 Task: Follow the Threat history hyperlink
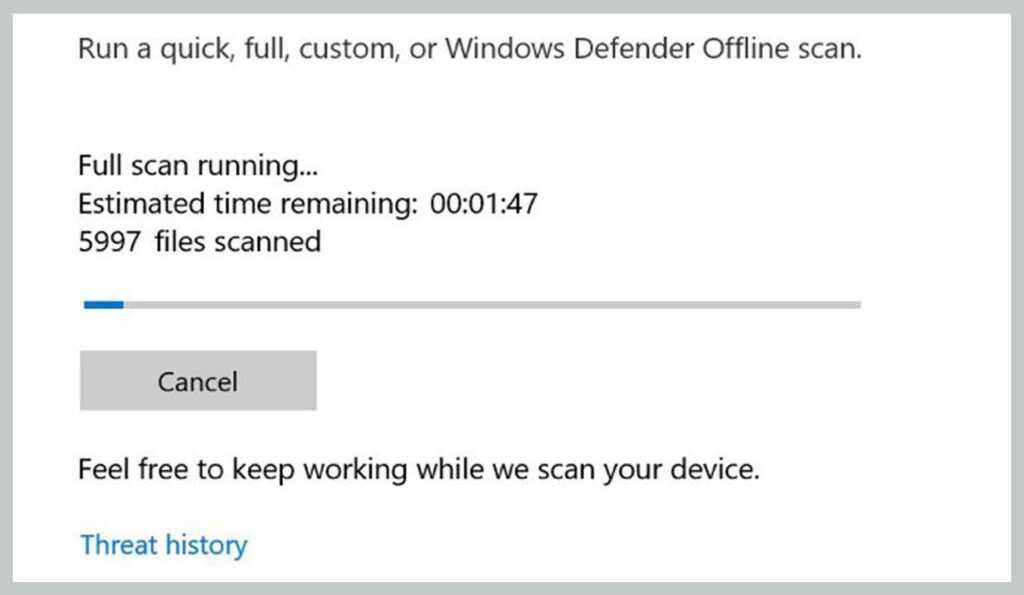pos(163,545)
